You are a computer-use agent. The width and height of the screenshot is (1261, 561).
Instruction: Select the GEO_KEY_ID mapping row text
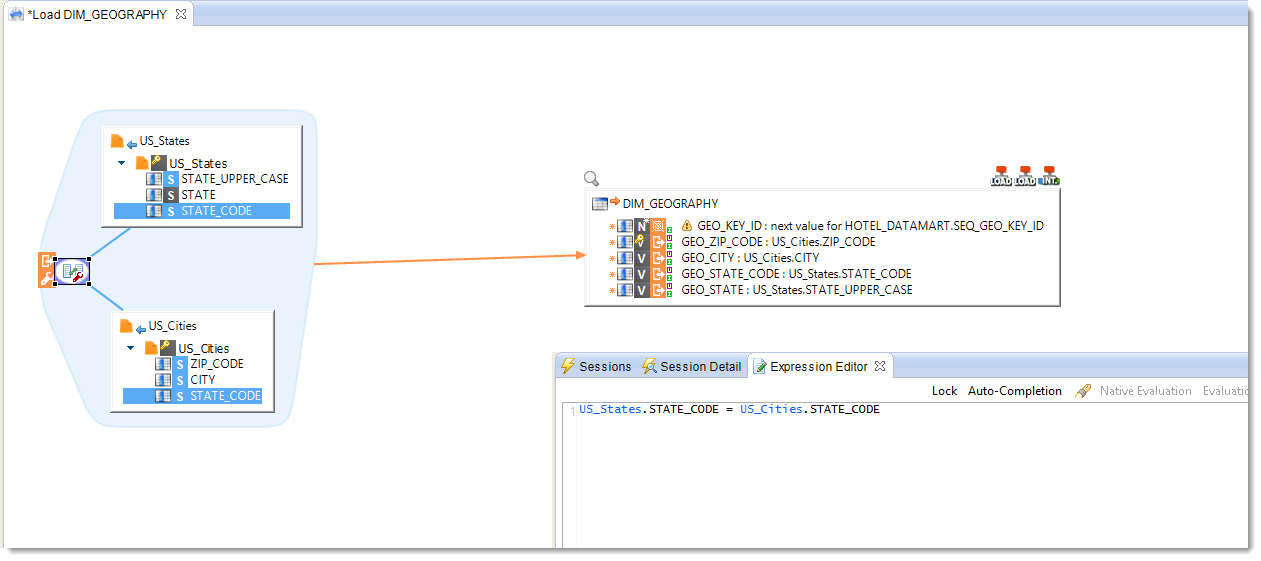870,226
